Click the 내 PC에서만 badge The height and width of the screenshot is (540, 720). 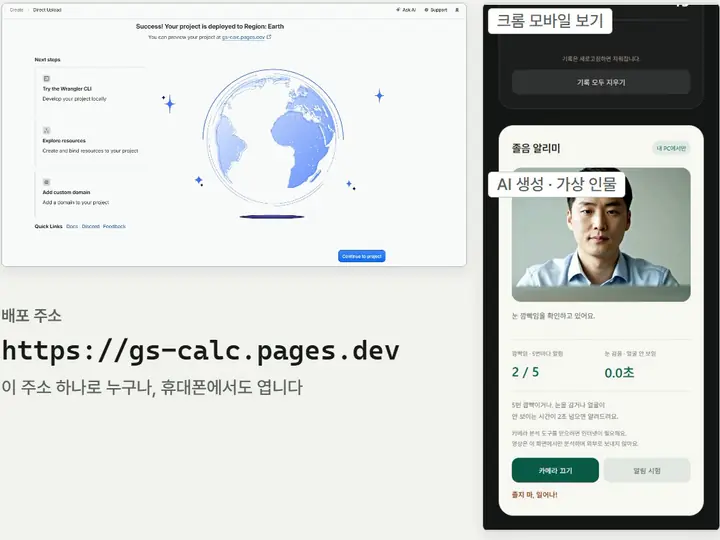pos(671,148)
